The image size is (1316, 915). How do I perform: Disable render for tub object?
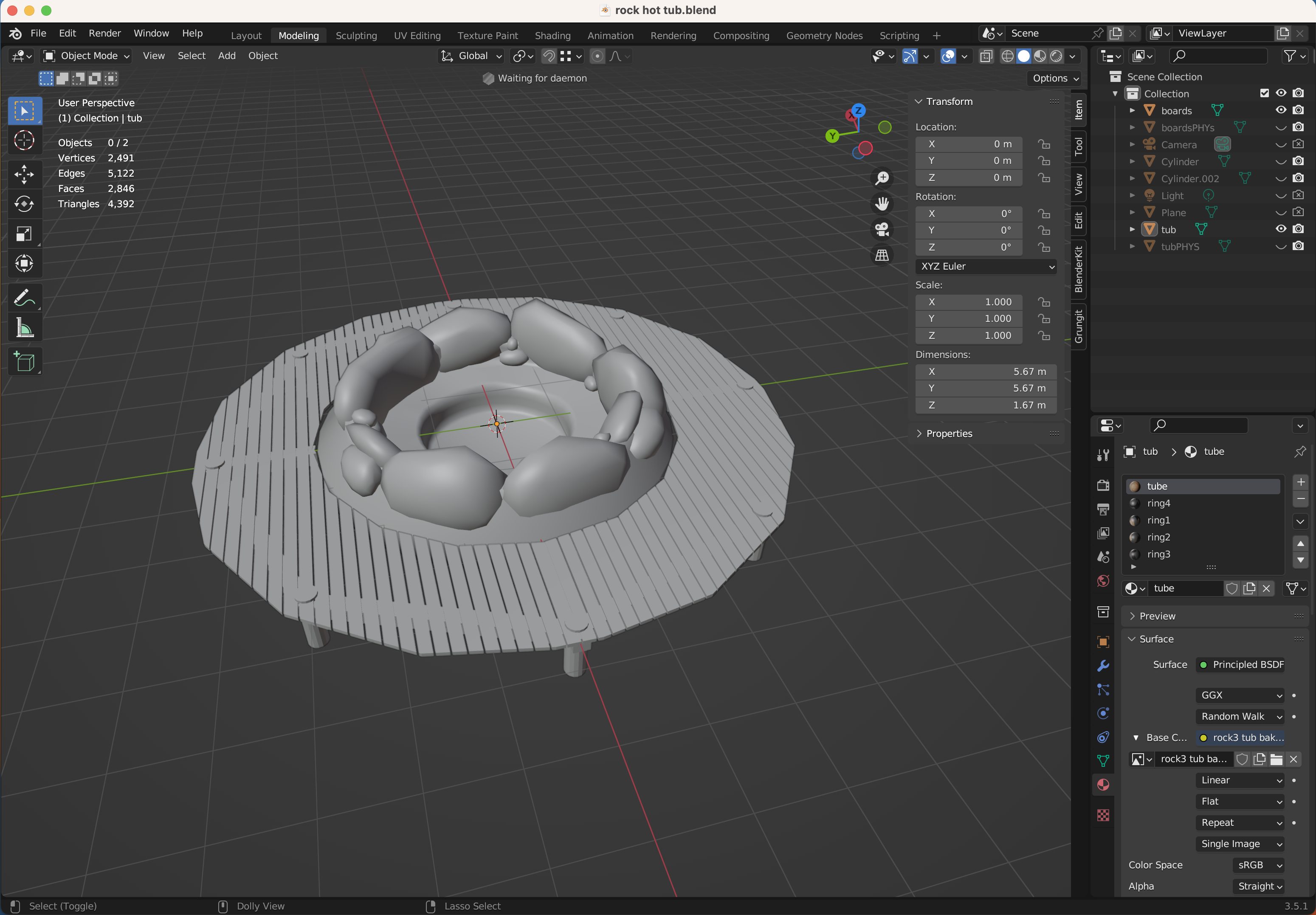(x=1298, y=229)
